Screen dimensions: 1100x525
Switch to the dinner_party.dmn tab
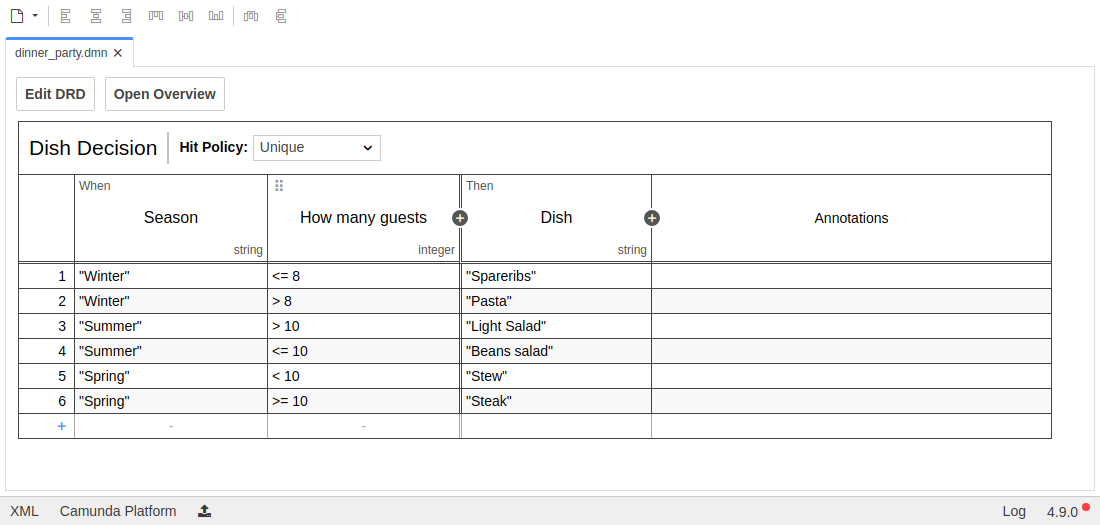(x=62, y=53)
